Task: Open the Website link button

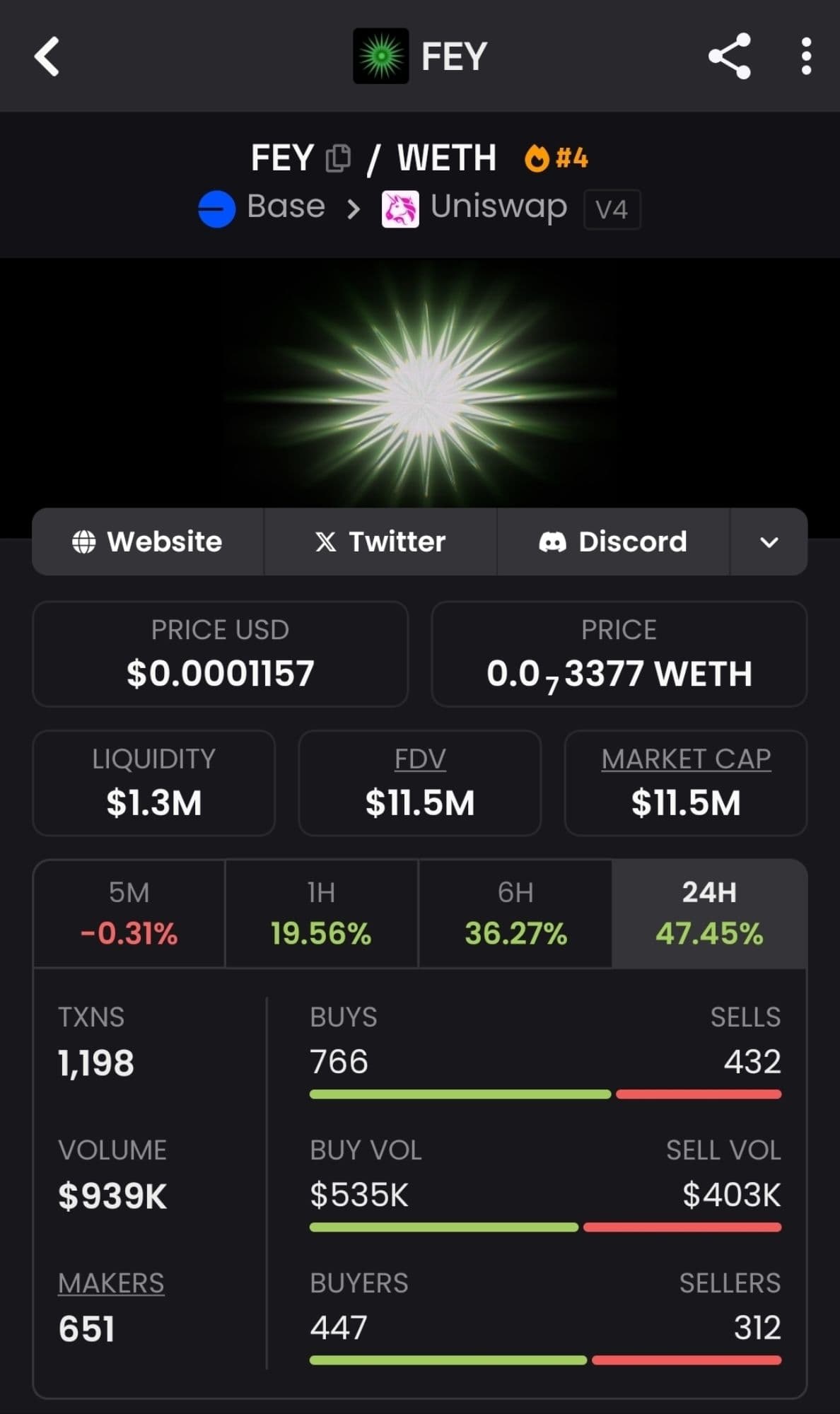Action: pos(148,542)
